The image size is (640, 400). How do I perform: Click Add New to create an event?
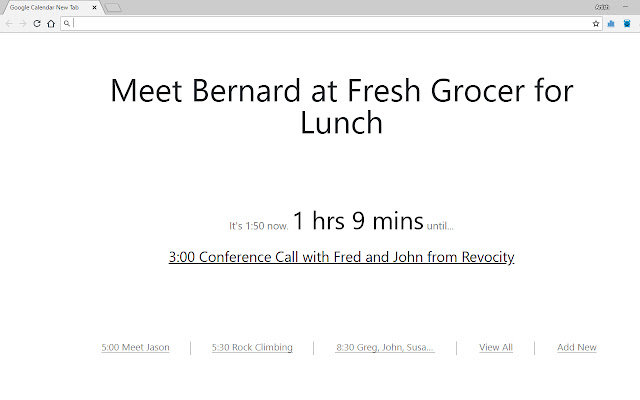point(577,348)
